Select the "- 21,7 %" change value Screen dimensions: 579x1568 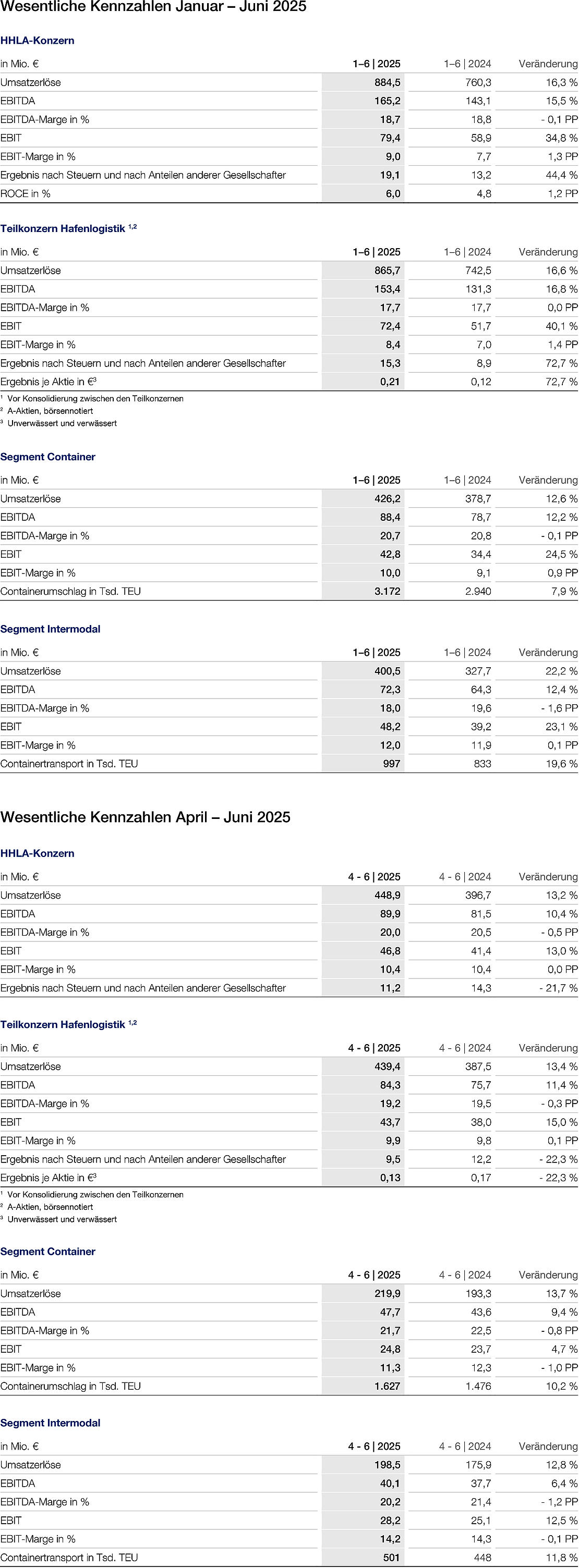[x=558, y=988]
